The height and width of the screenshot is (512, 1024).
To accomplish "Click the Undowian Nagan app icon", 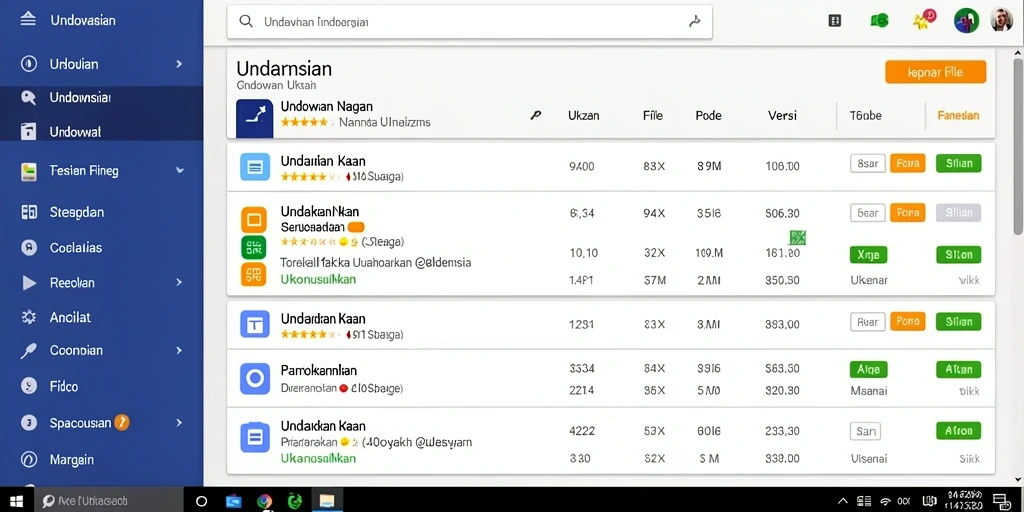I will click(254, 118).
